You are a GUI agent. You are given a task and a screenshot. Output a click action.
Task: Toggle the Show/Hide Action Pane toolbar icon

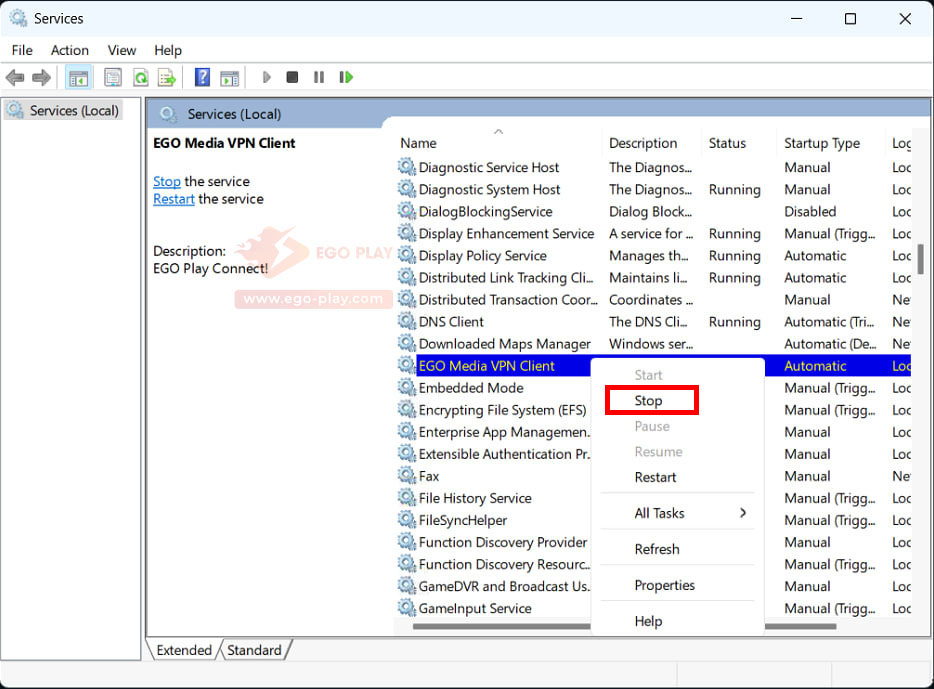point(229,77)
